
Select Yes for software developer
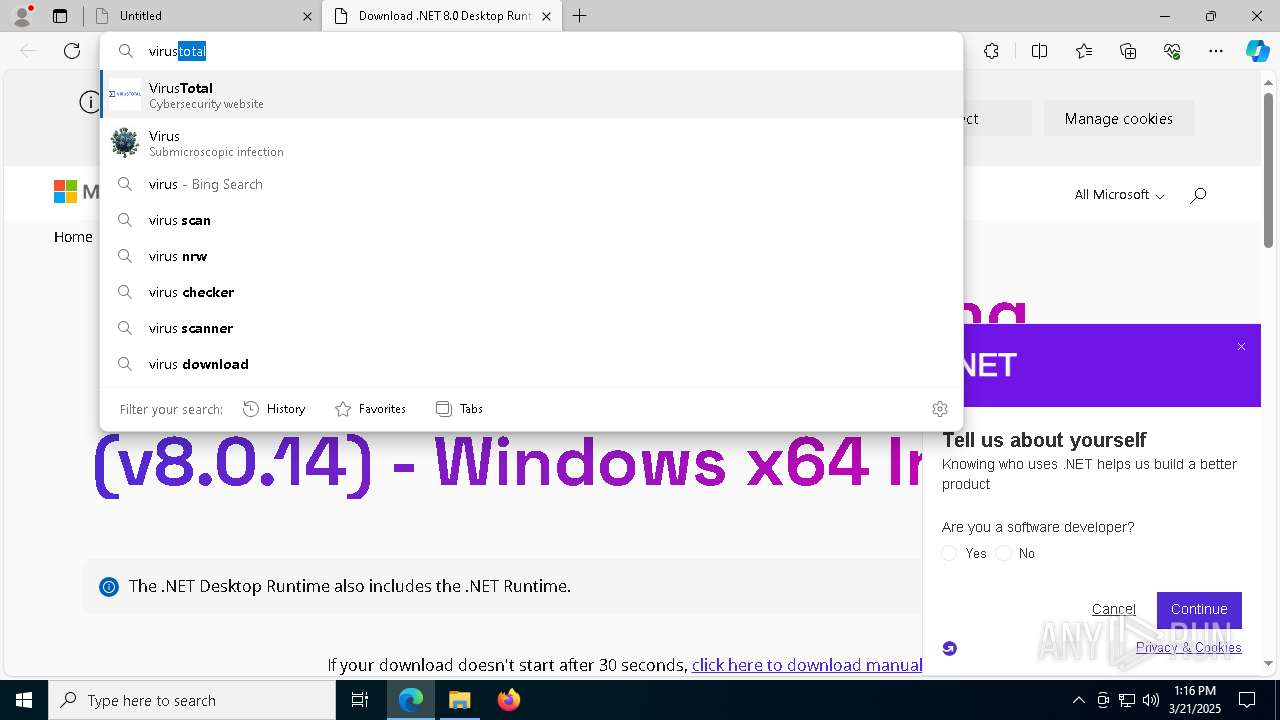pos(949,553)
